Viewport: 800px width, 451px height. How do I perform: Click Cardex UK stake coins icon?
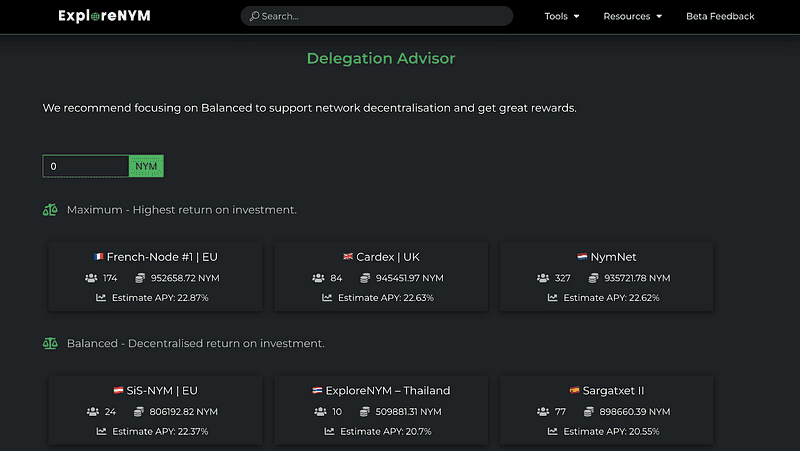click(365, 278)
